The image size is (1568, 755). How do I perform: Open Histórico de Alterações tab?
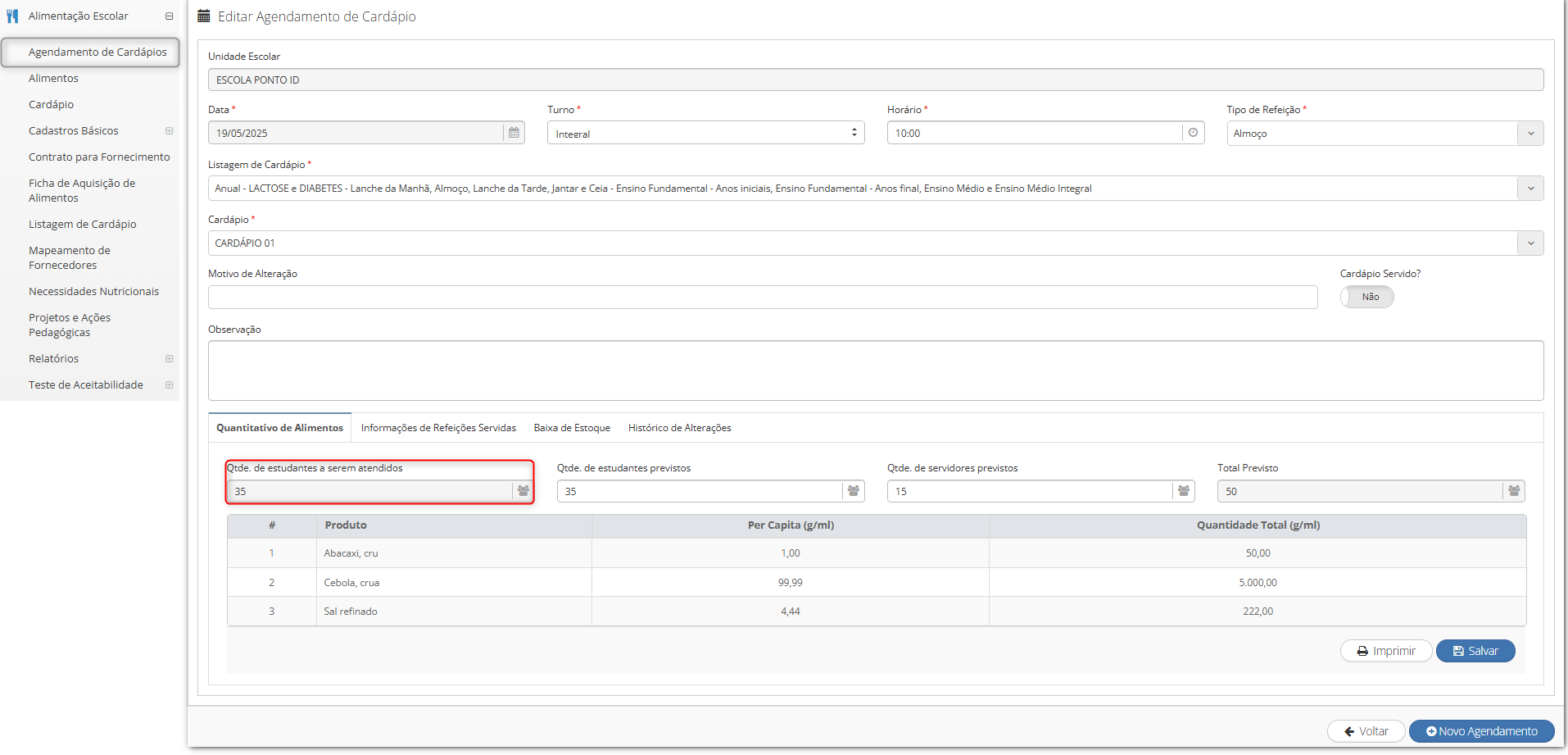coord(679,428)
